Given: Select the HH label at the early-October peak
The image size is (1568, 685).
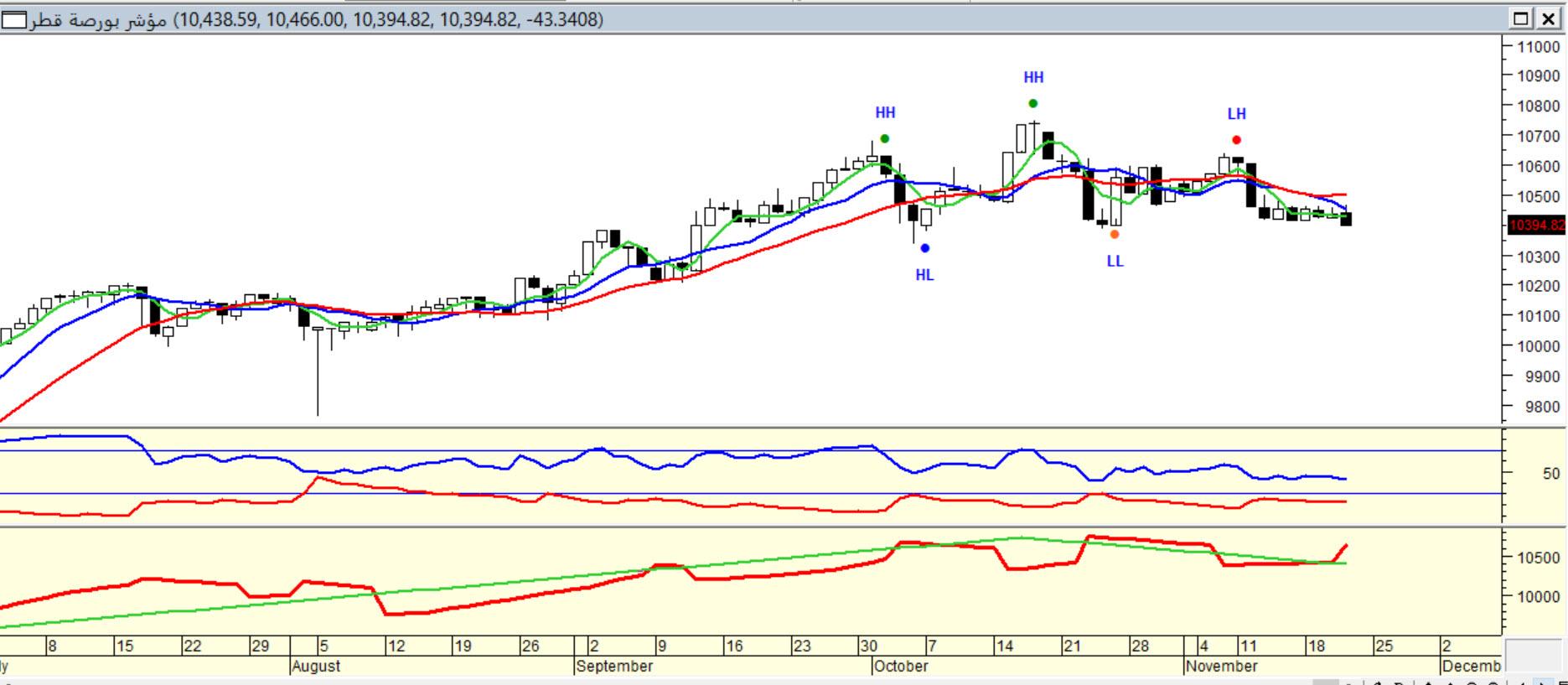Looking at the screenshot, I should click(x=885, y=112).
